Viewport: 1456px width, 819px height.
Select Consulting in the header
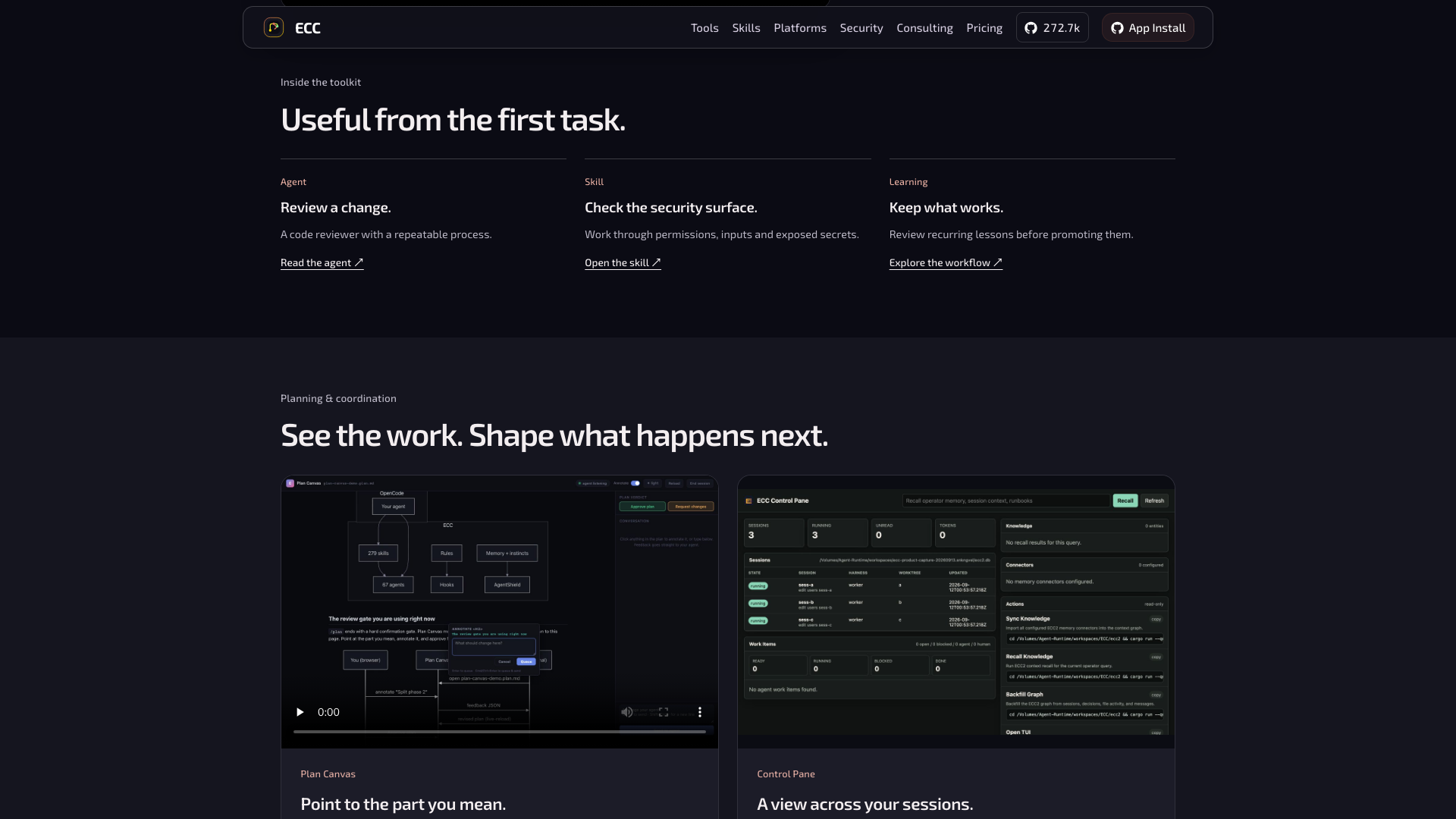(x=924, y=28)
